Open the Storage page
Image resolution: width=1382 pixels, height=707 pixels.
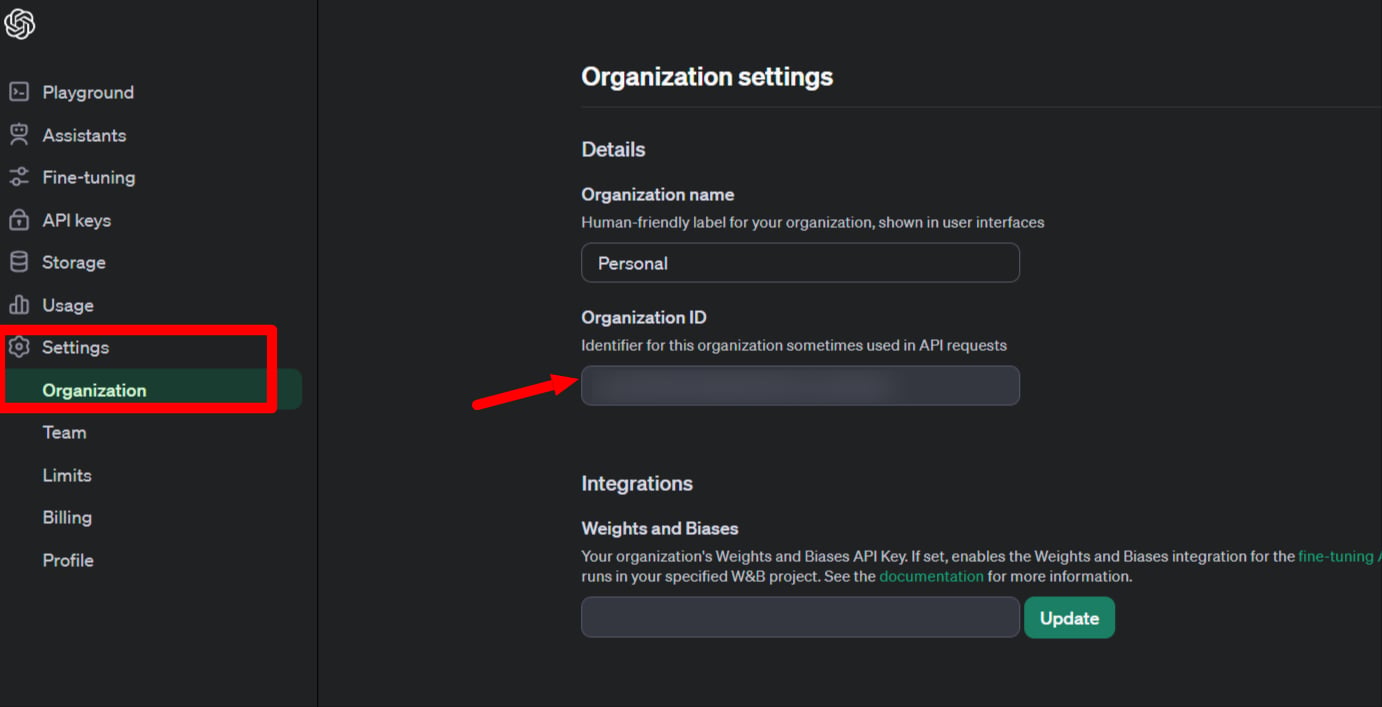(74, 262)
